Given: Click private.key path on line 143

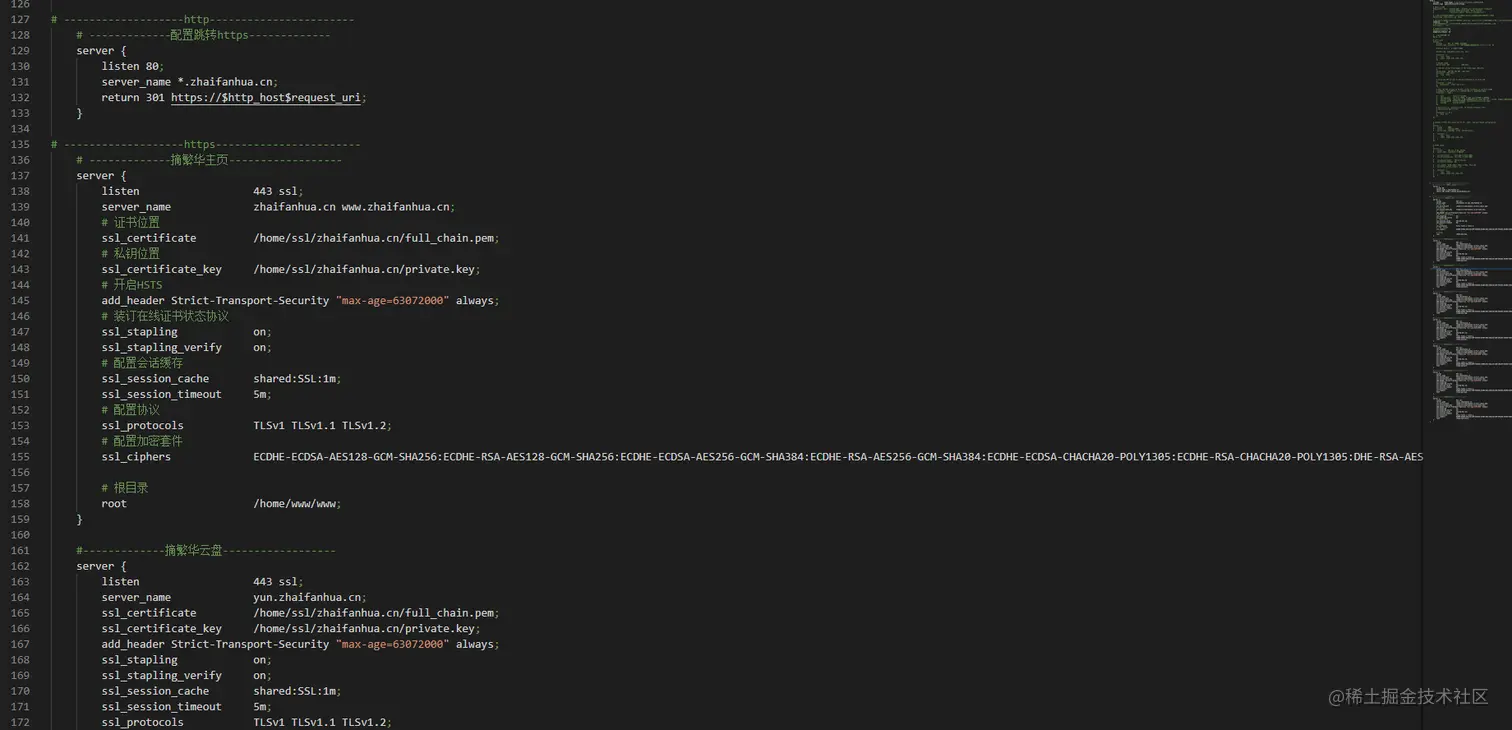Looking at the screenshot, I should [367, 269].
